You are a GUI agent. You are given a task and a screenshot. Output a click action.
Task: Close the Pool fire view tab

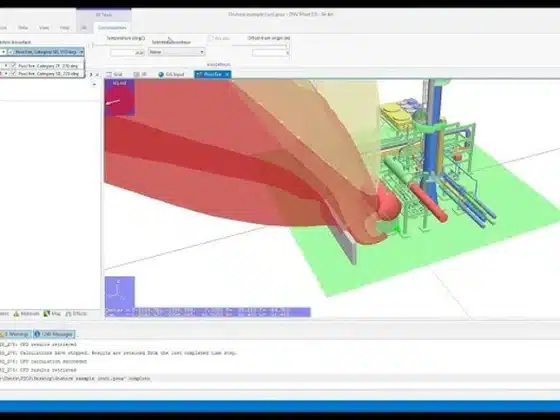[x=227, y=74]
